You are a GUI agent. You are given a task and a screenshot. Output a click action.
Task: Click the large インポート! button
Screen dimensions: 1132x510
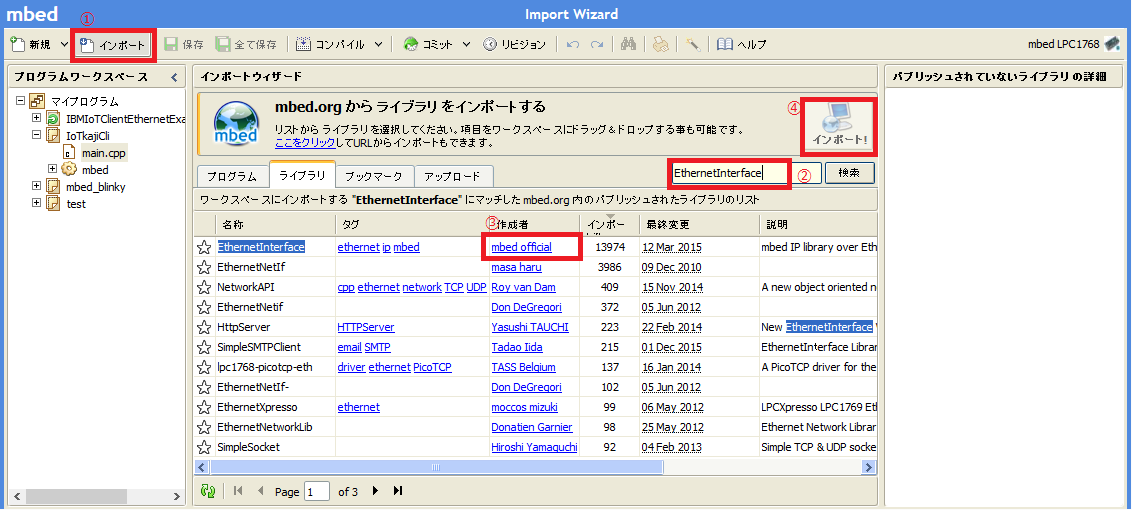pos(839,126)
